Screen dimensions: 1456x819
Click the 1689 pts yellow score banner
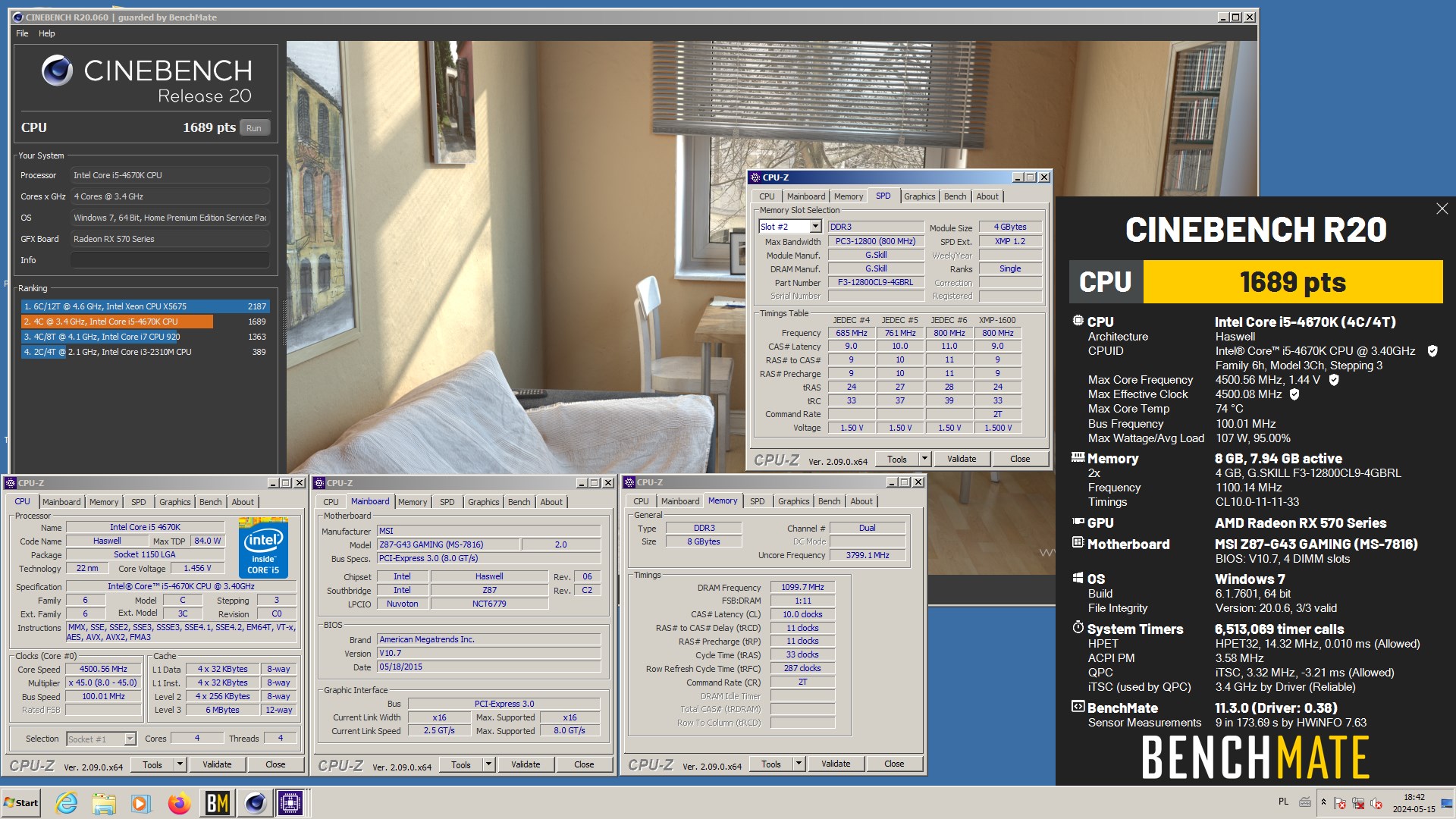point(1292,282)
